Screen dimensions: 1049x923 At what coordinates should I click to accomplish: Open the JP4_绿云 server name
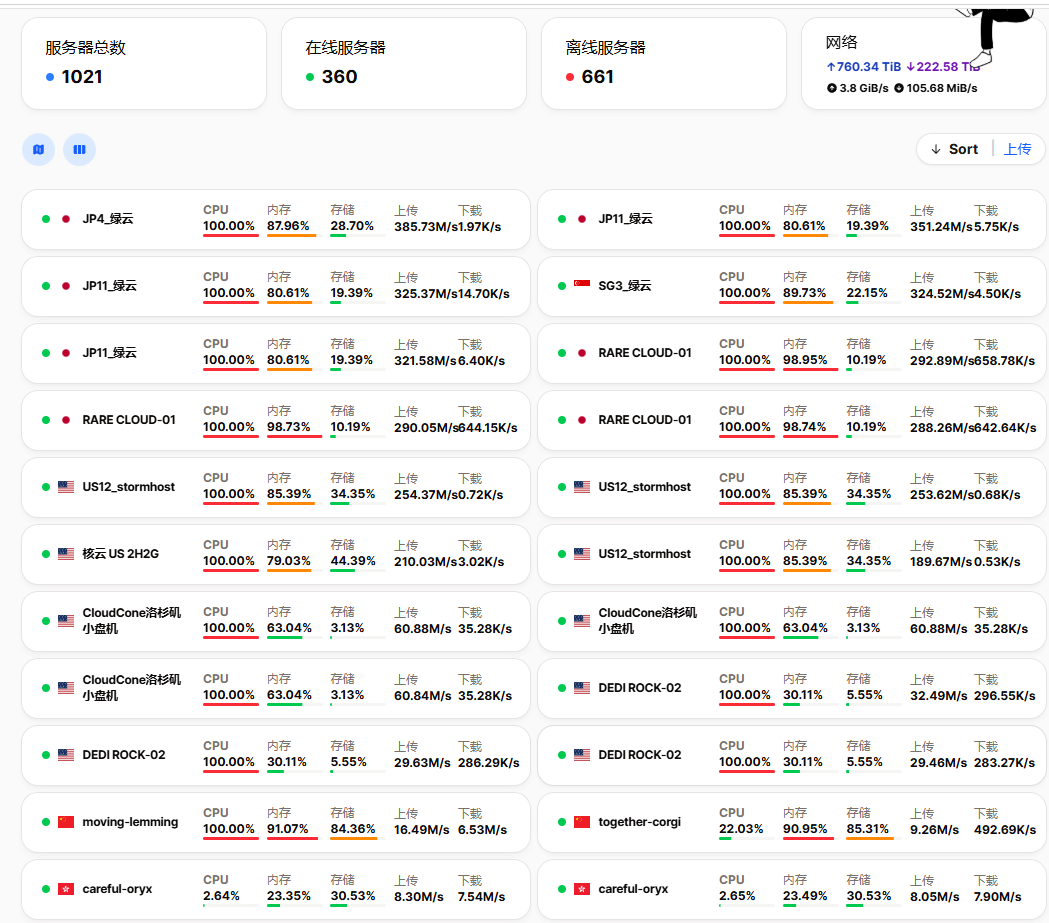[108, 219]
